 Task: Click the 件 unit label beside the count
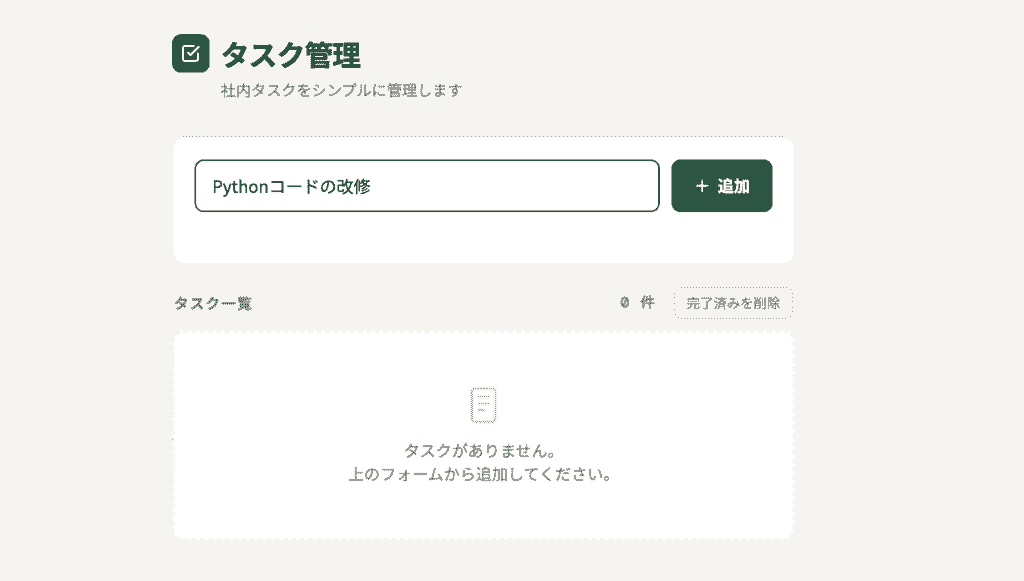(647, 302)
